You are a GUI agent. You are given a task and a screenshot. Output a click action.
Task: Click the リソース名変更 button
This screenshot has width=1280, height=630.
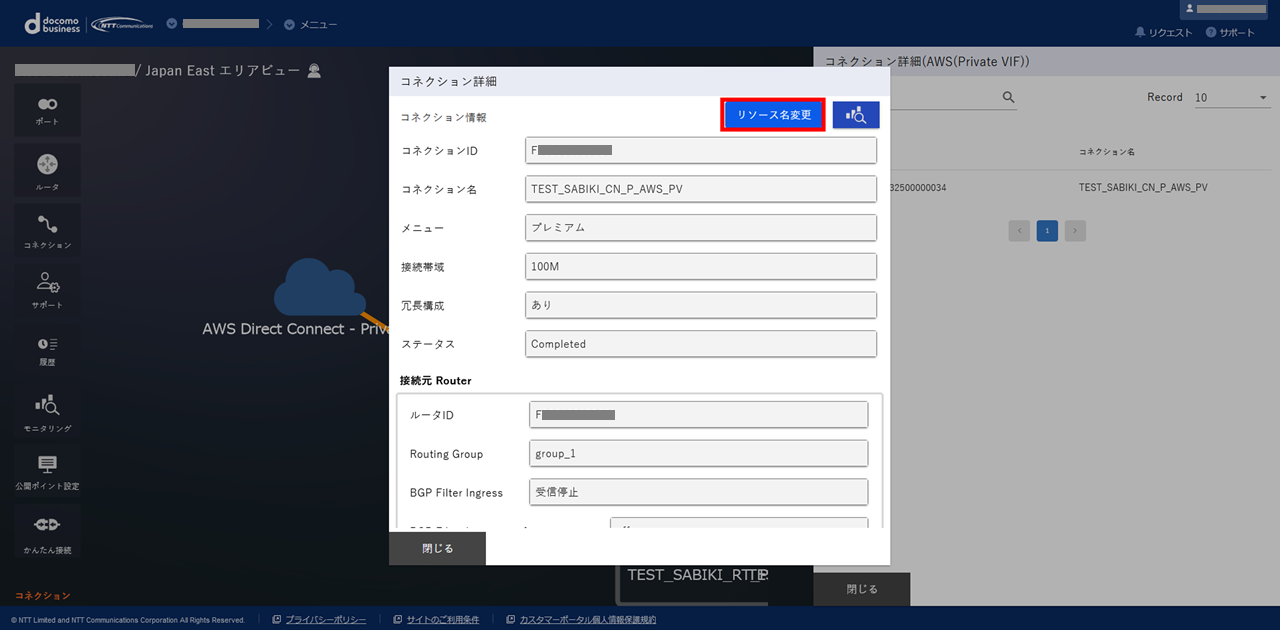[774, 115]
